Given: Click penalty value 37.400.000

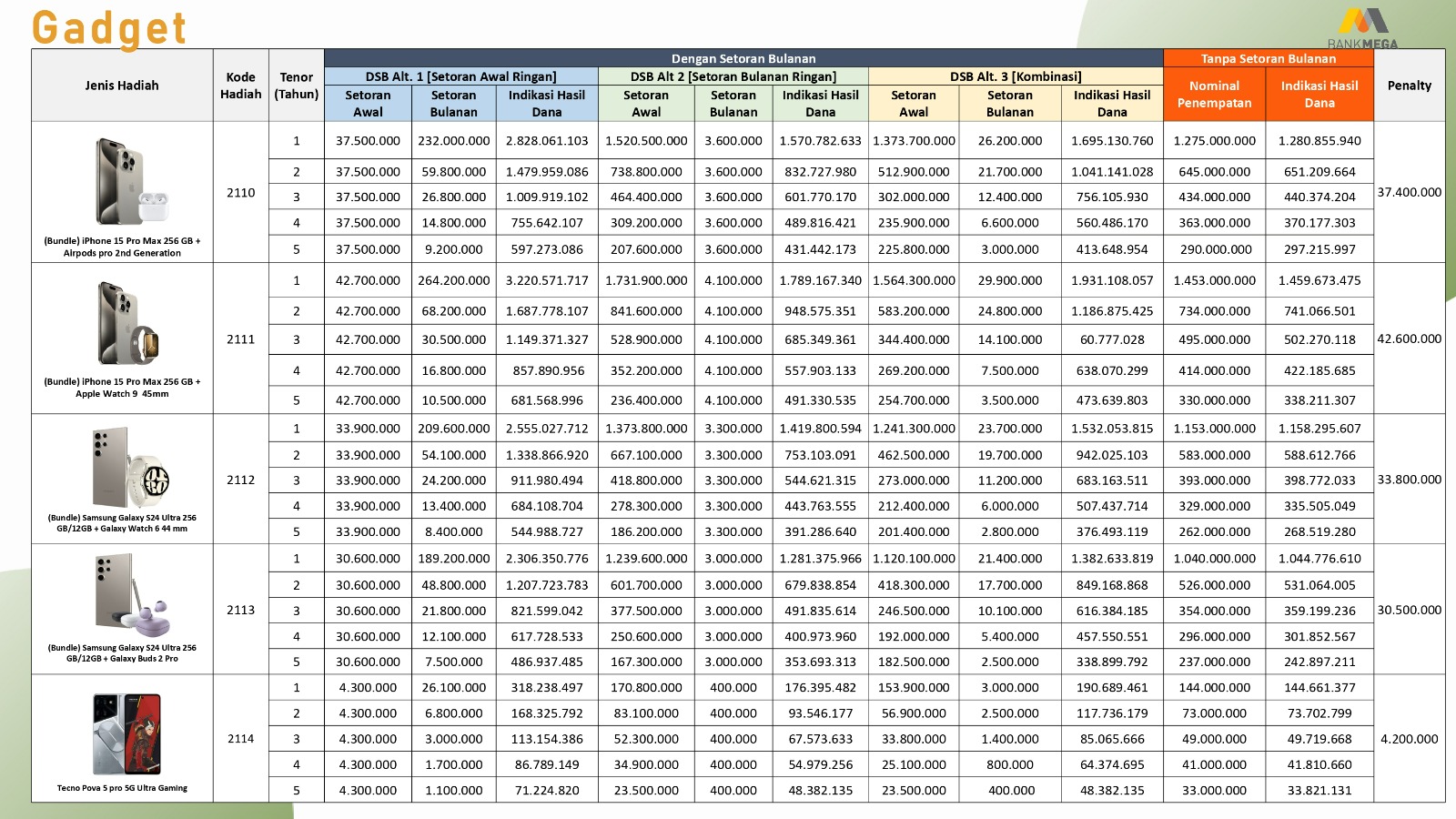Looking at the screenshot, I should (x=1409, y=193).
